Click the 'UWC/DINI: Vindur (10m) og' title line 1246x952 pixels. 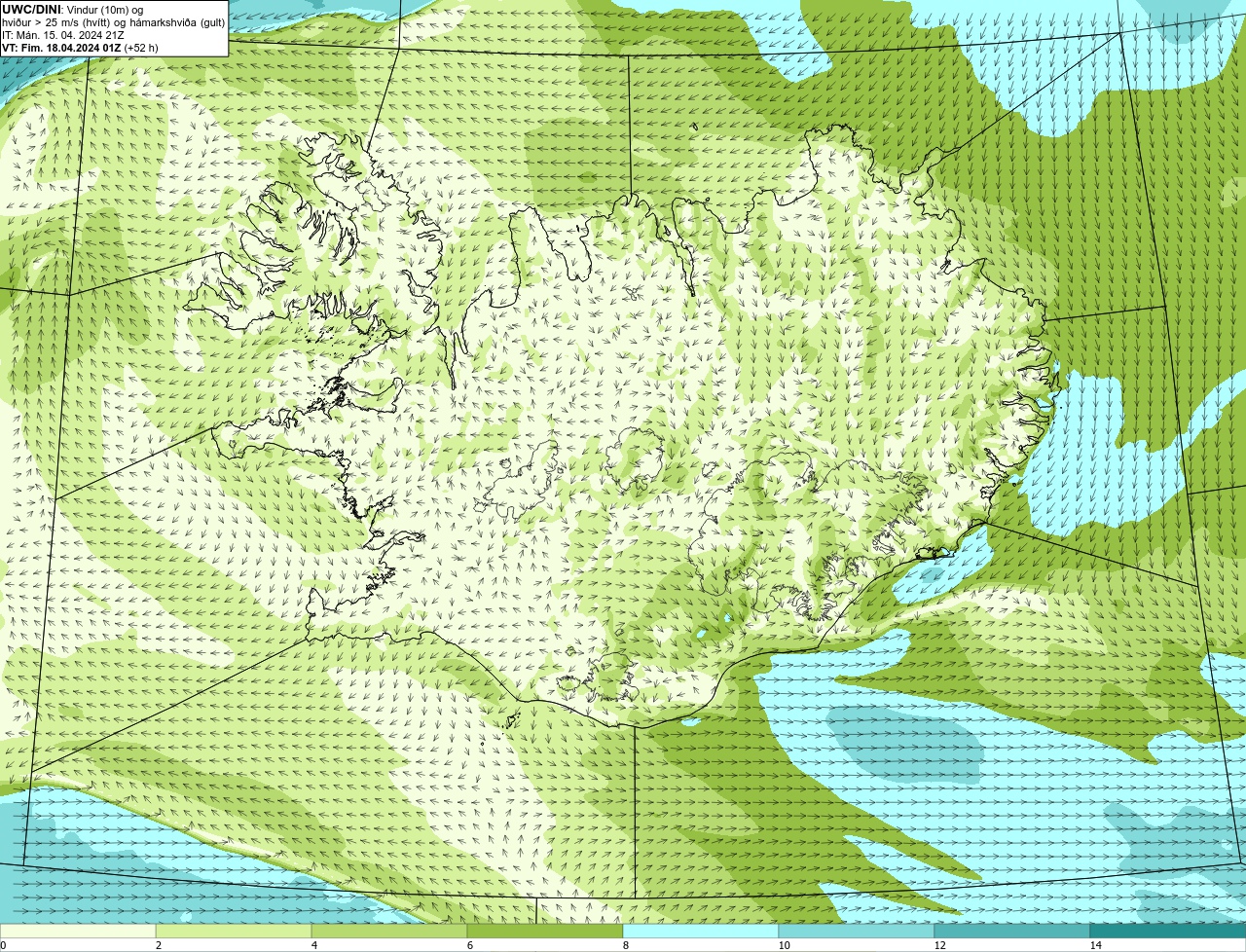point(73,10)
